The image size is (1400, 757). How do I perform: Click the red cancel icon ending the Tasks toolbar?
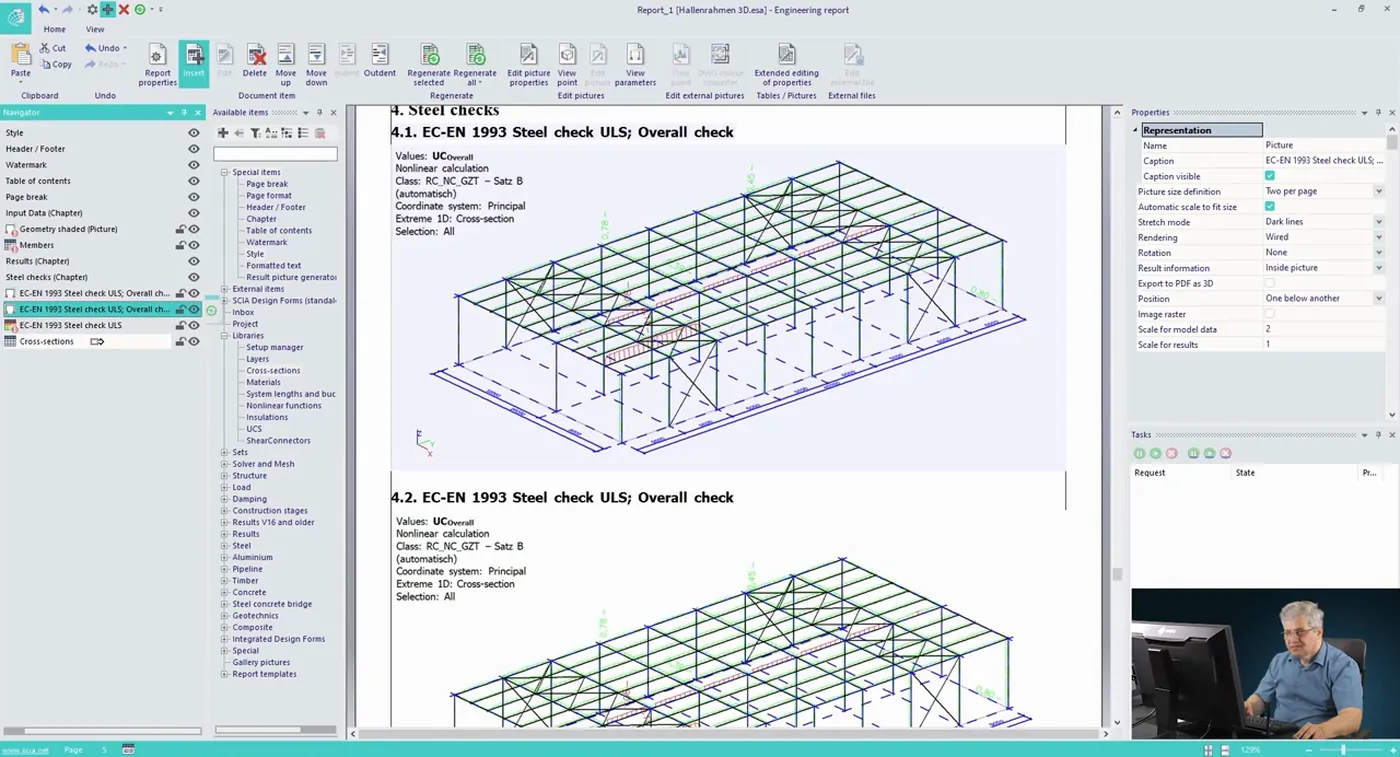pos(1225,453)
